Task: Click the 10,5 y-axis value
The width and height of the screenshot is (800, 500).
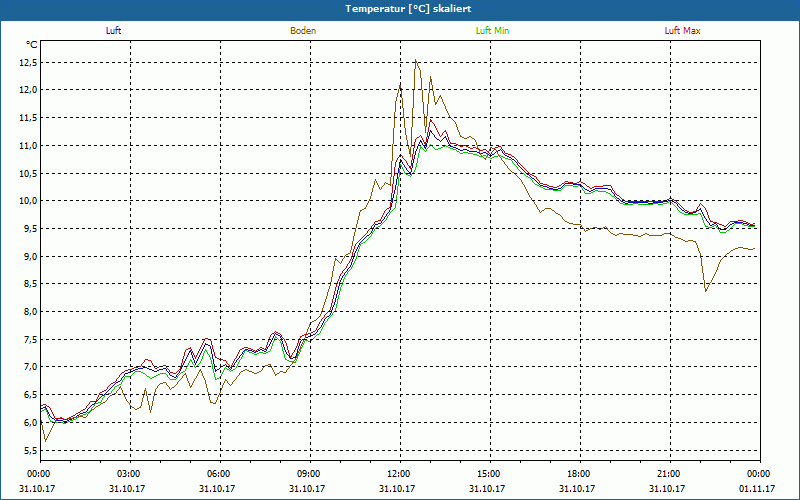Action: [28, 173]
